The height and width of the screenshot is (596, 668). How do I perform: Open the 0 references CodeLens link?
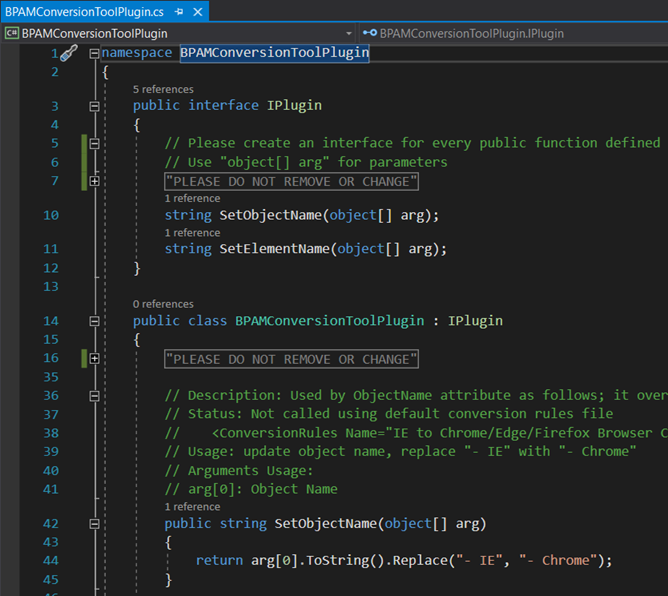click(163, 304)
